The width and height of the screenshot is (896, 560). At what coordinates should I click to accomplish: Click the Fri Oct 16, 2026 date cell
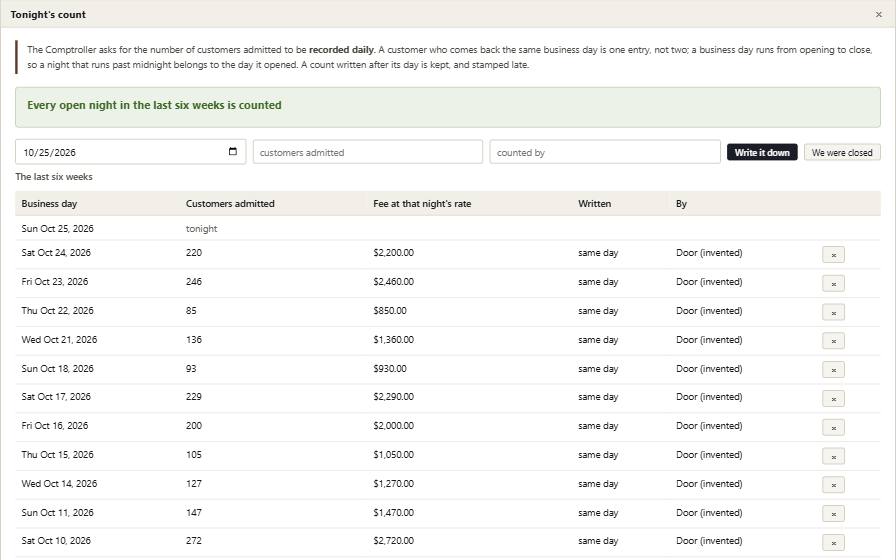(x=55, y=426)
